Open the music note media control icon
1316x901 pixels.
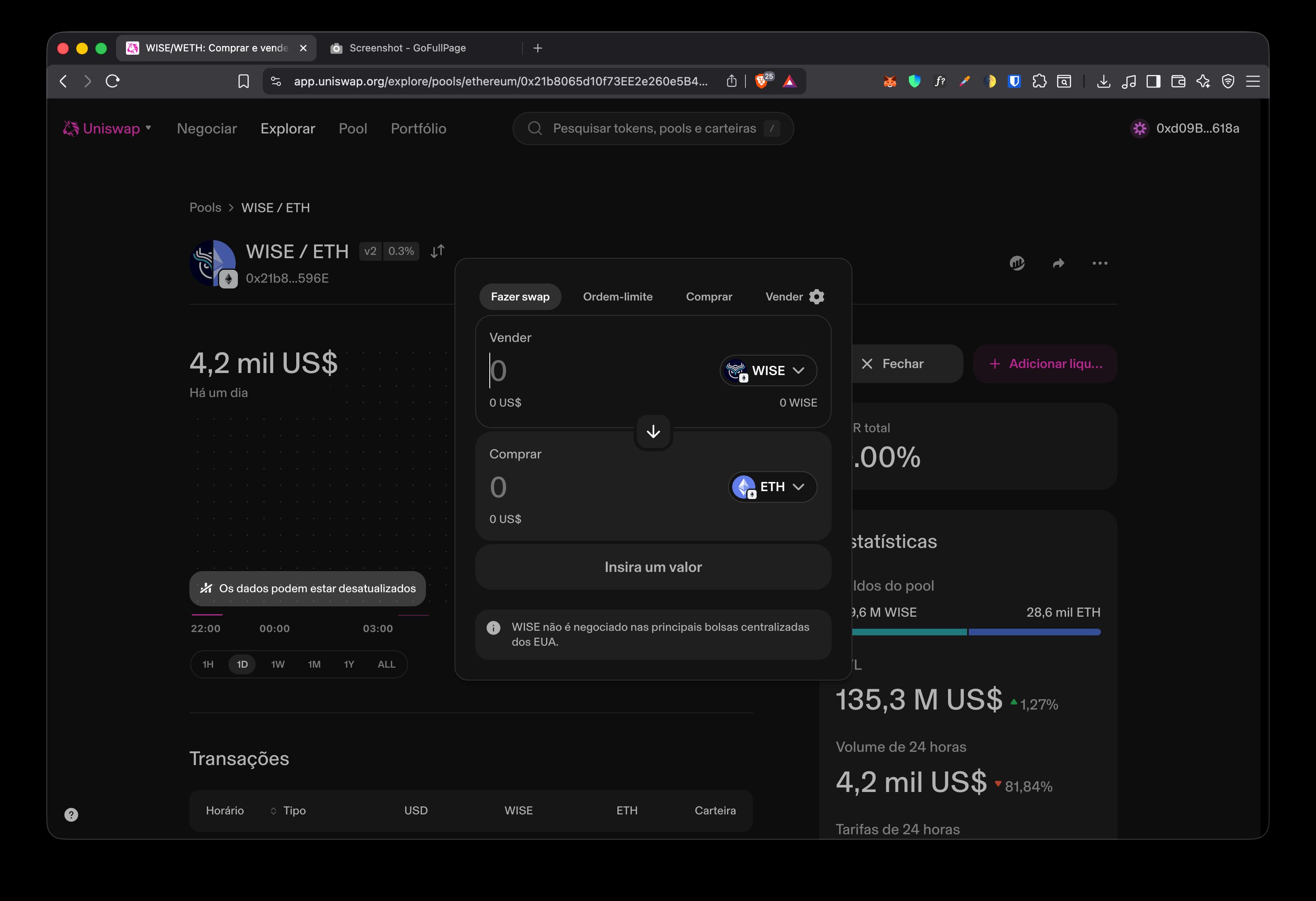coord(1129,82)
